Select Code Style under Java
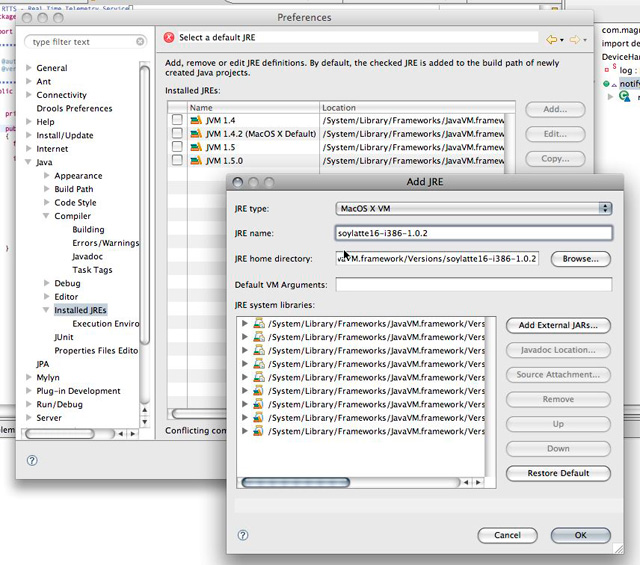This screenshot has width=640, height=565. coord(76,202)
